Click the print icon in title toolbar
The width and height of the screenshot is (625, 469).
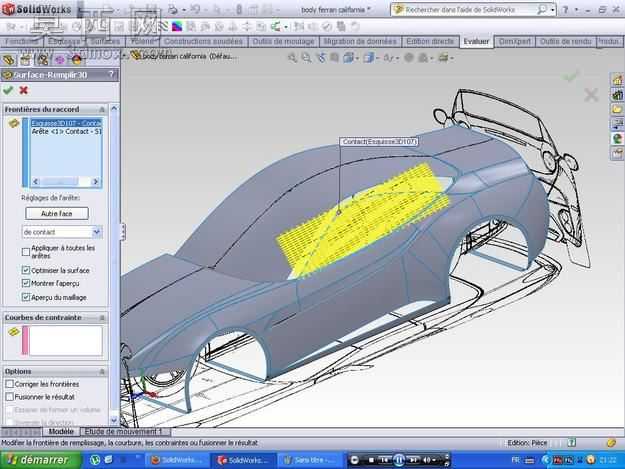[x=173, y=9]
